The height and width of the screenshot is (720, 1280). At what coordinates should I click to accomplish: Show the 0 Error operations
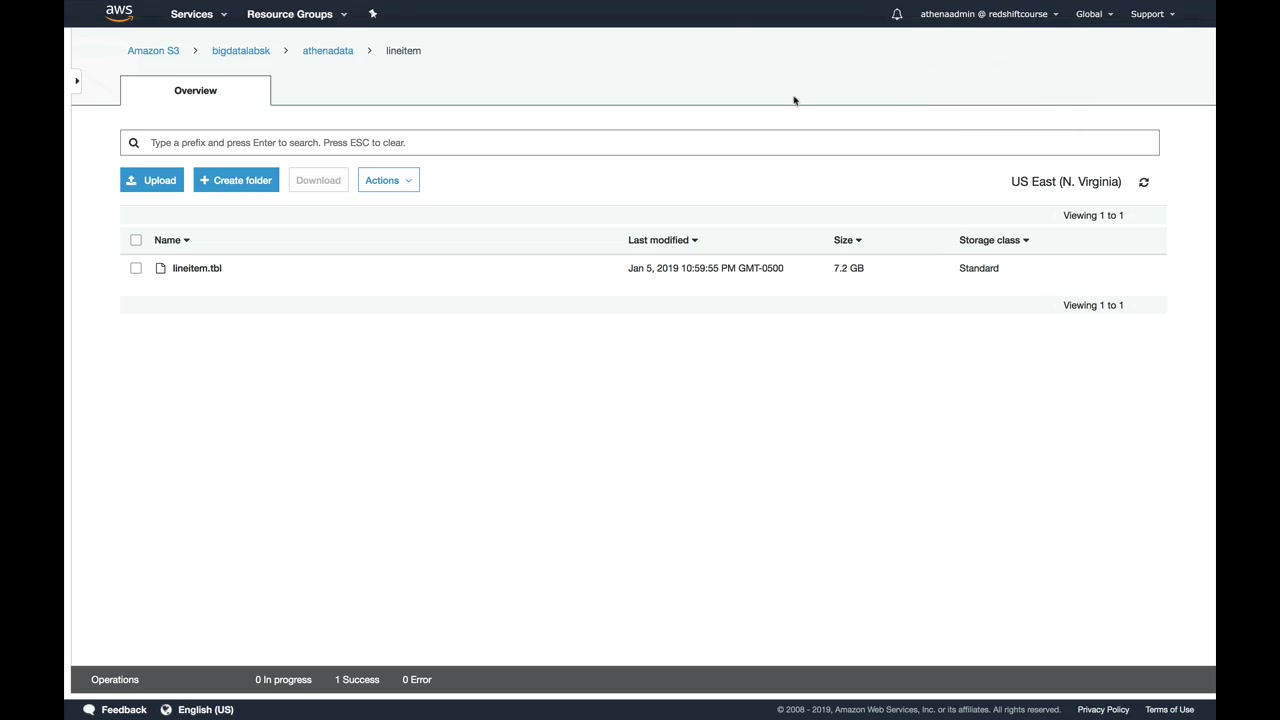click(417, 680)
